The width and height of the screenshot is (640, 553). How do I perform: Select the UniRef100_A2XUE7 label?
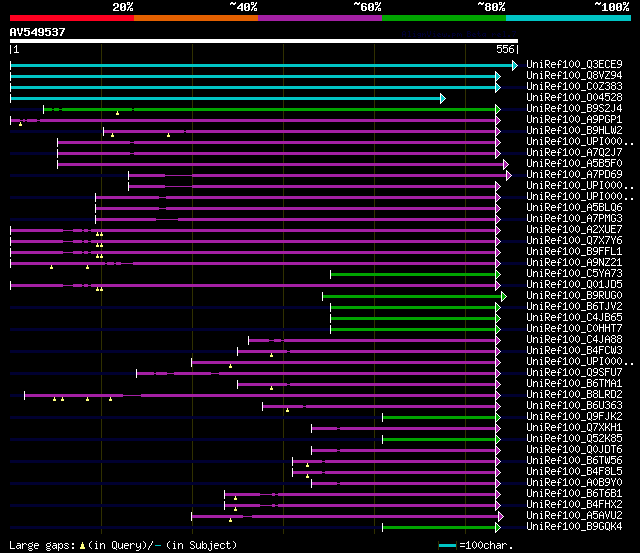574,230
